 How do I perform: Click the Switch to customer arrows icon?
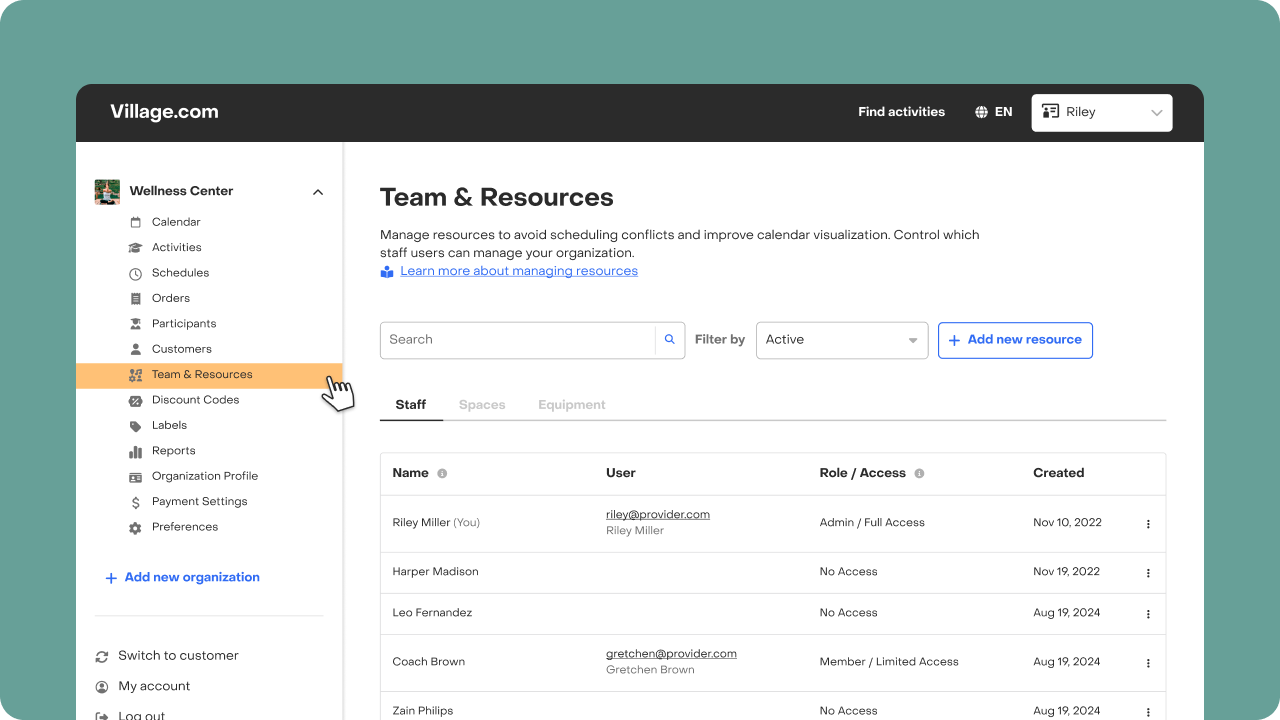102,657
